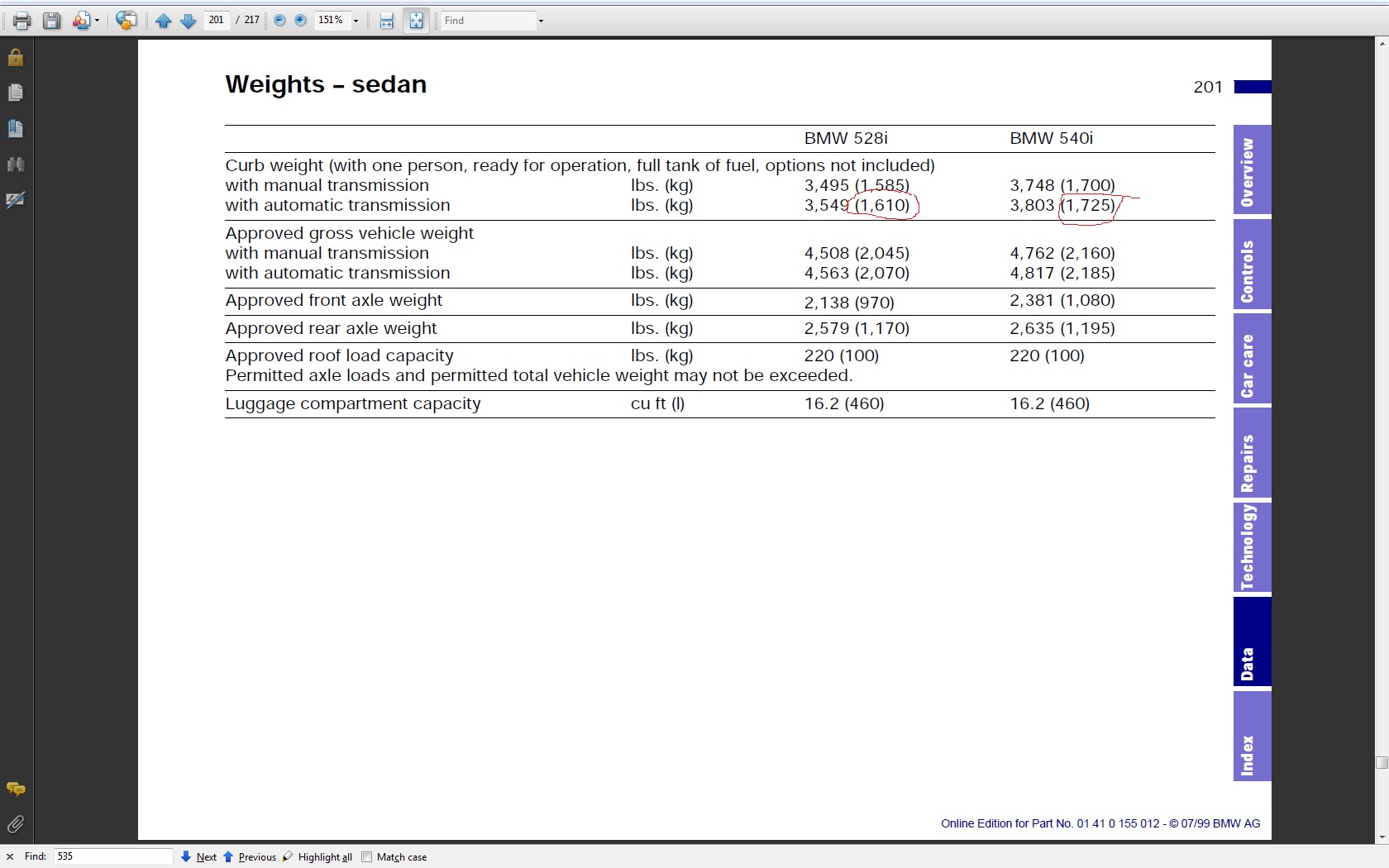Click the BMW 540i column header

coord(1051,138)
